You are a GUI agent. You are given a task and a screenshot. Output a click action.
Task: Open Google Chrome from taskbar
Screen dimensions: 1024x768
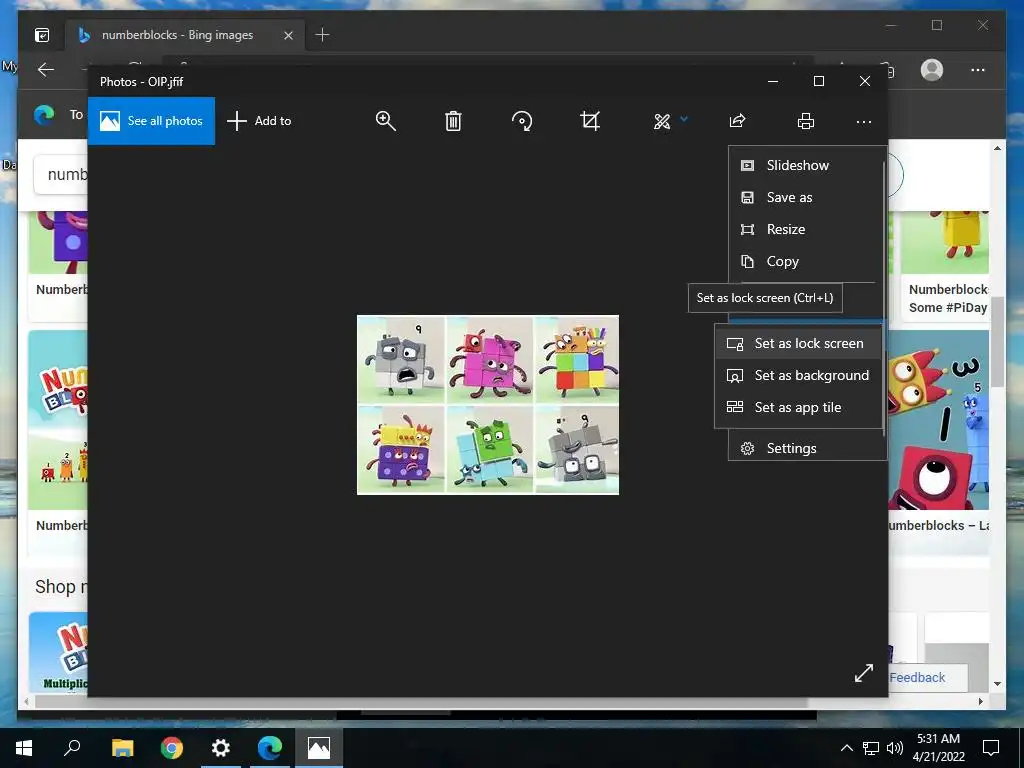pos(172,748)
